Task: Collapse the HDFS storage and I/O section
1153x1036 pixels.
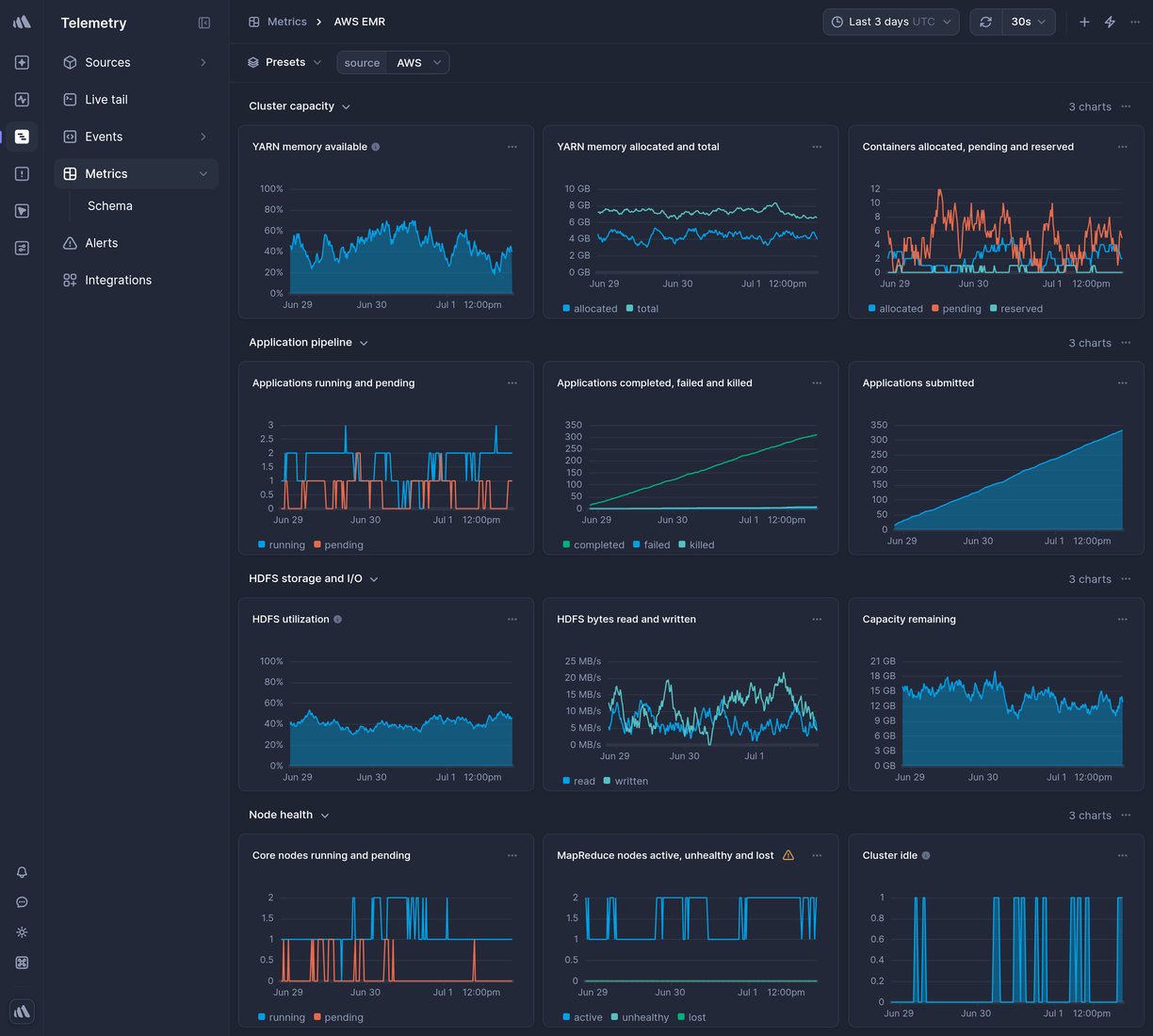Action: pyautogui.click(x=374, y=580)
